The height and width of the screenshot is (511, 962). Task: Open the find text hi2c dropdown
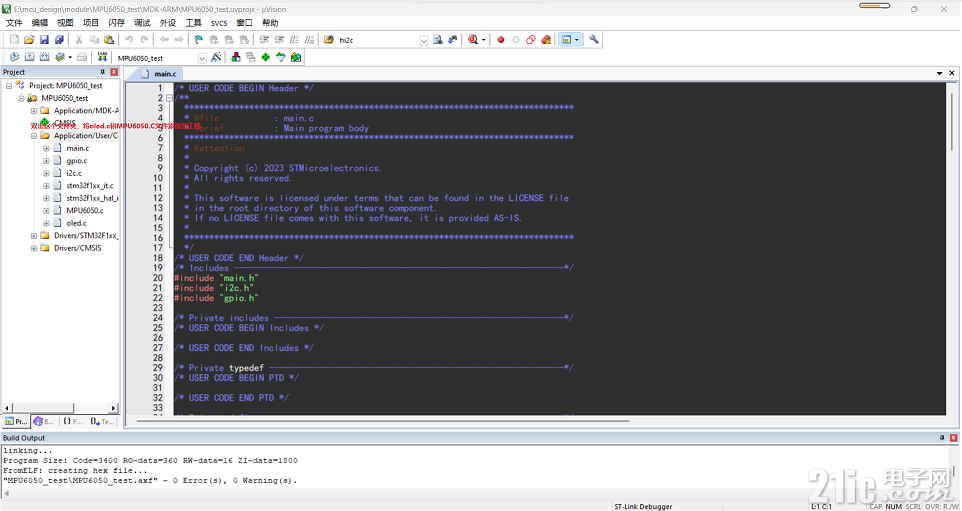pyautogui.click(x=423, y=40)
